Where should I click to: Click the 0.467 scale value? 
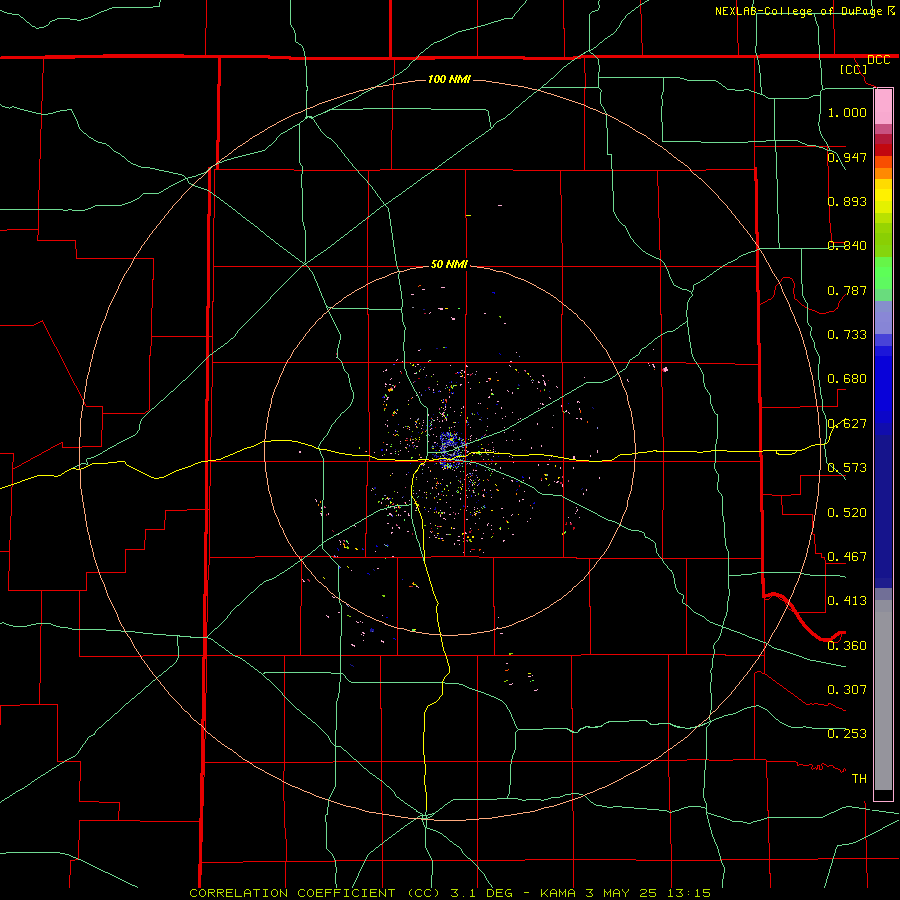[847, 557]
